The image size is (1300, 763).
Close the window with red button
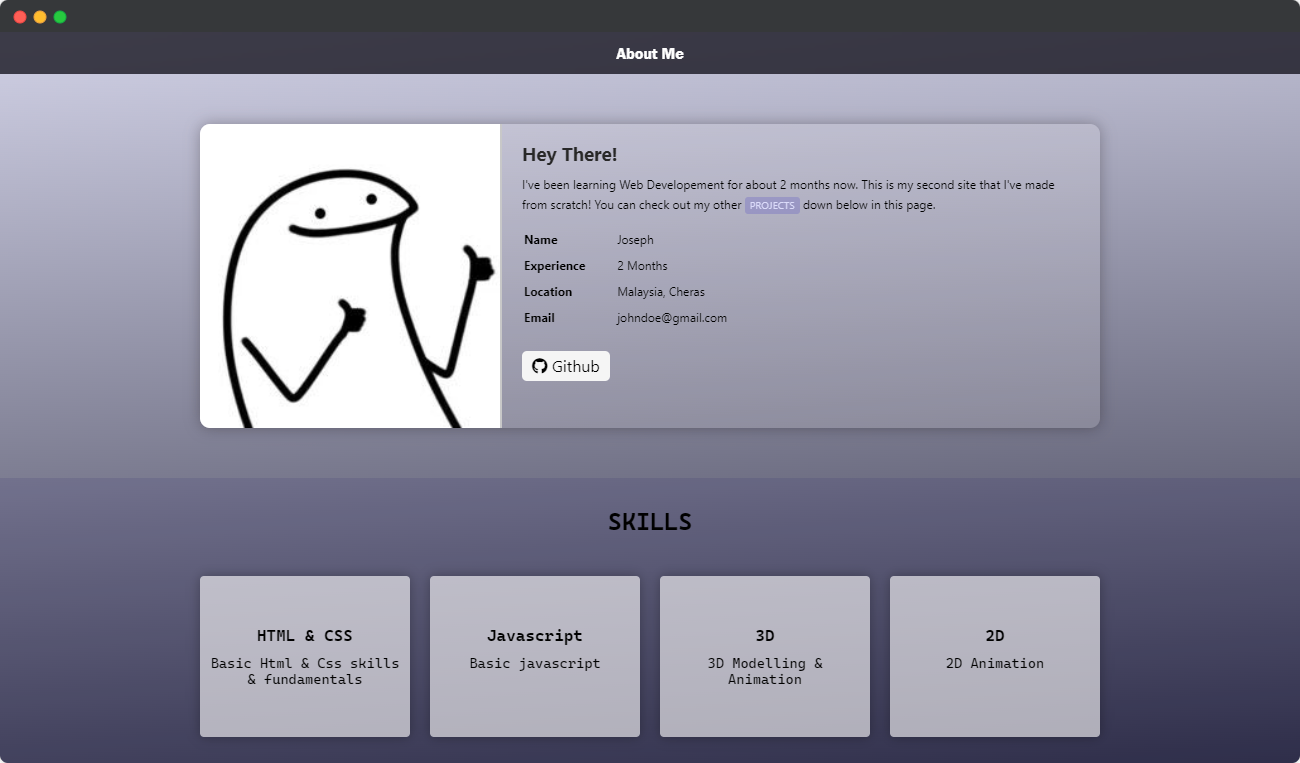(x=20, y=17)
